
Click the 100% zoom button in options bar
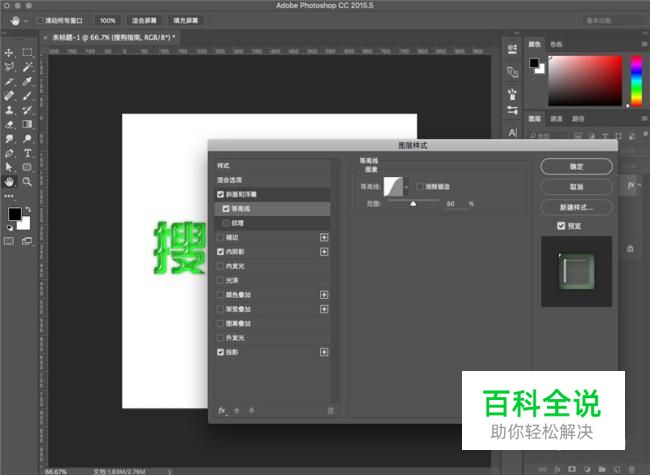[108, 20]
